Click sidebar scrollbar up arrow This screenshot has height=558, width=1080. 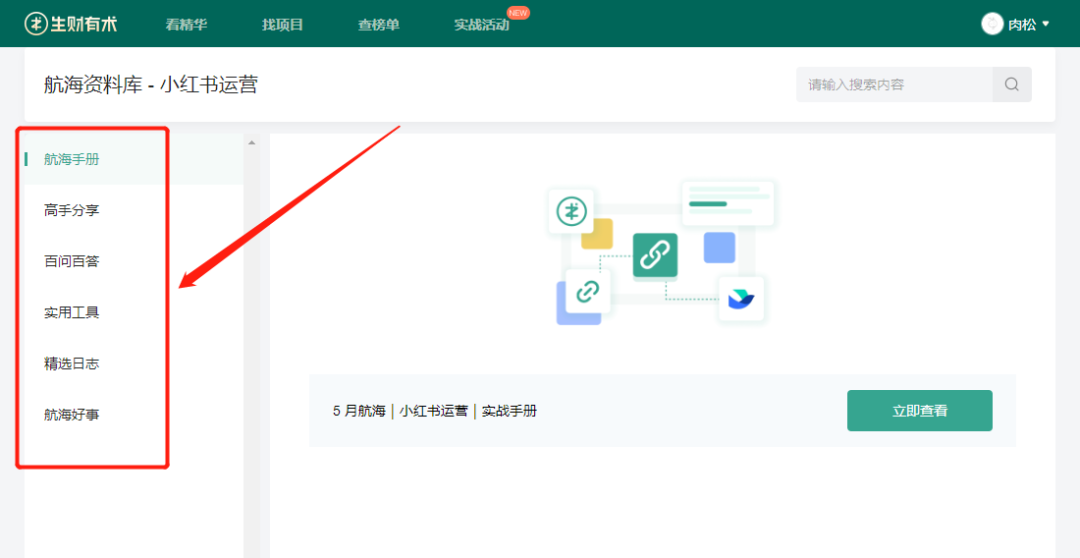tap(251, 143)
